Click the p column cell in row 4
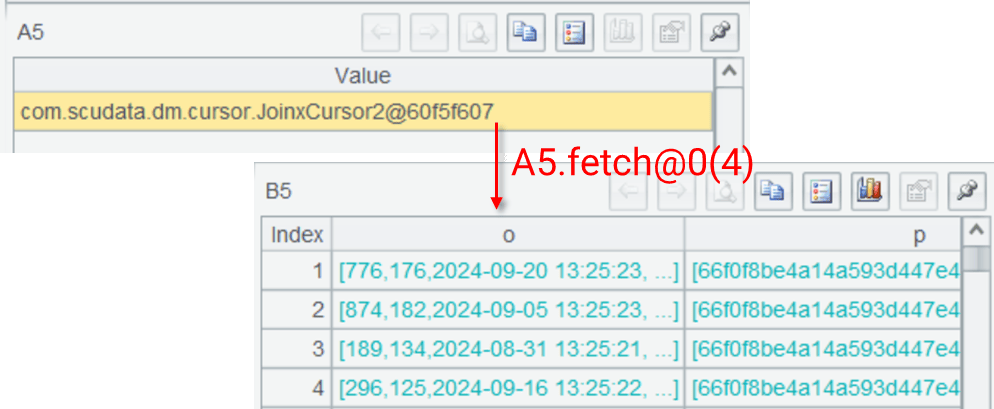Image resolution: width=994 pixels, height=409 pixels. [823, 387]
